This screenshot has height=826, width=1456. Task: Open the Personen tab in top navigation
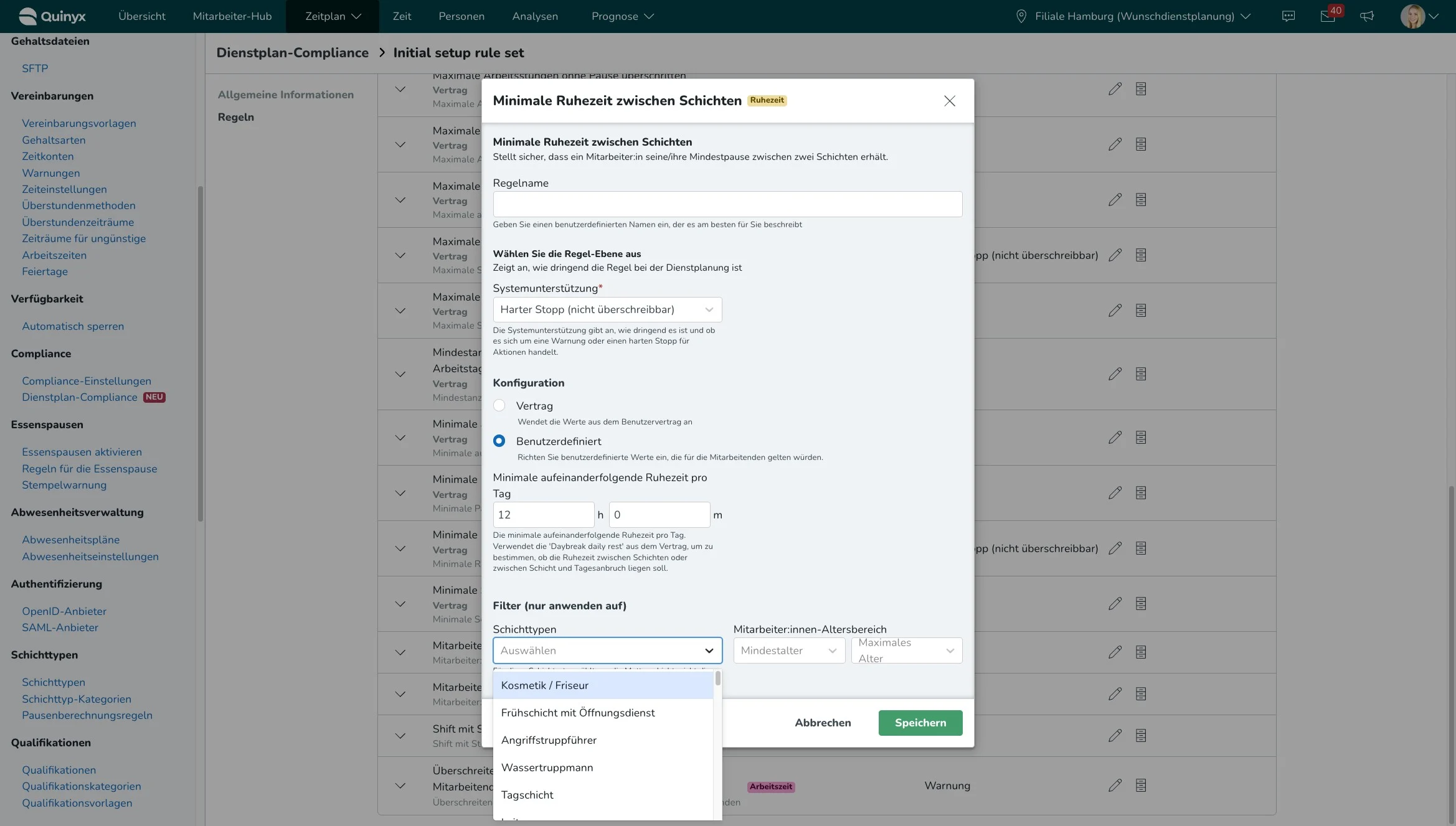click(461, 16)
